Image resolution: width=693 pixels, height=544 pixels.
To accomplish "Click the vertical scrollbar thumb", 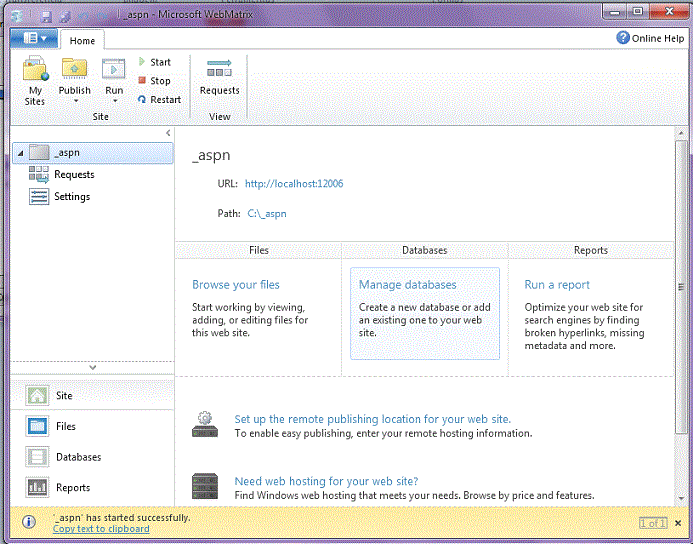I will click(x=681, y=287).
